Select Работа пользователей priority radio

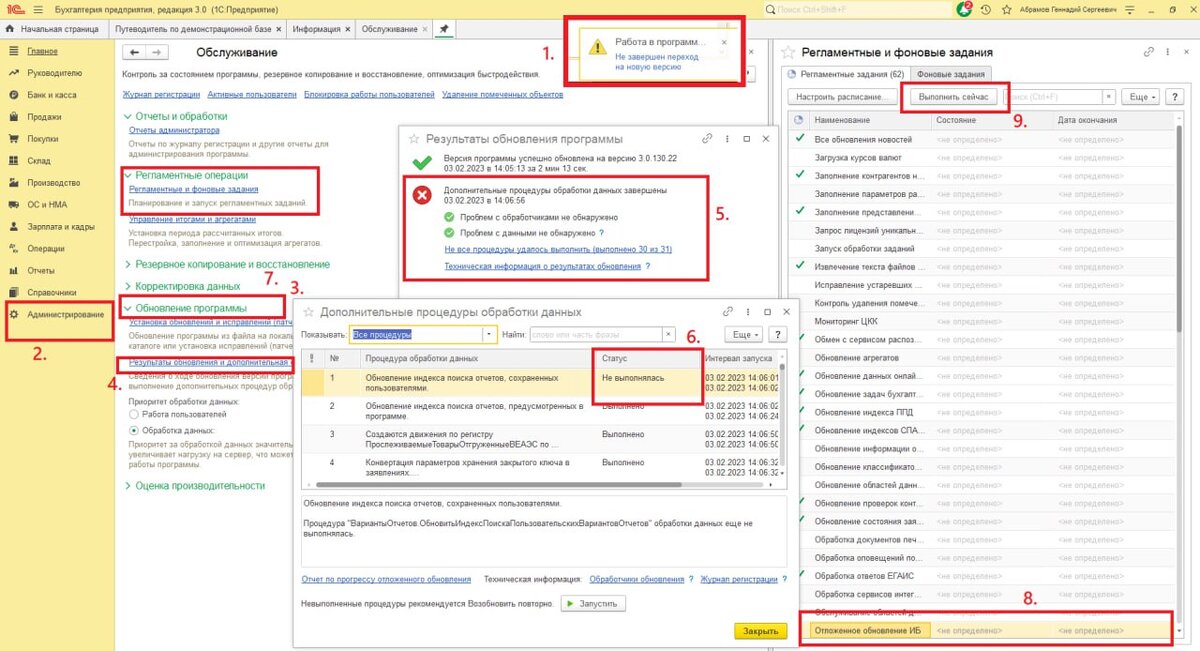click(x=134, y=414)
